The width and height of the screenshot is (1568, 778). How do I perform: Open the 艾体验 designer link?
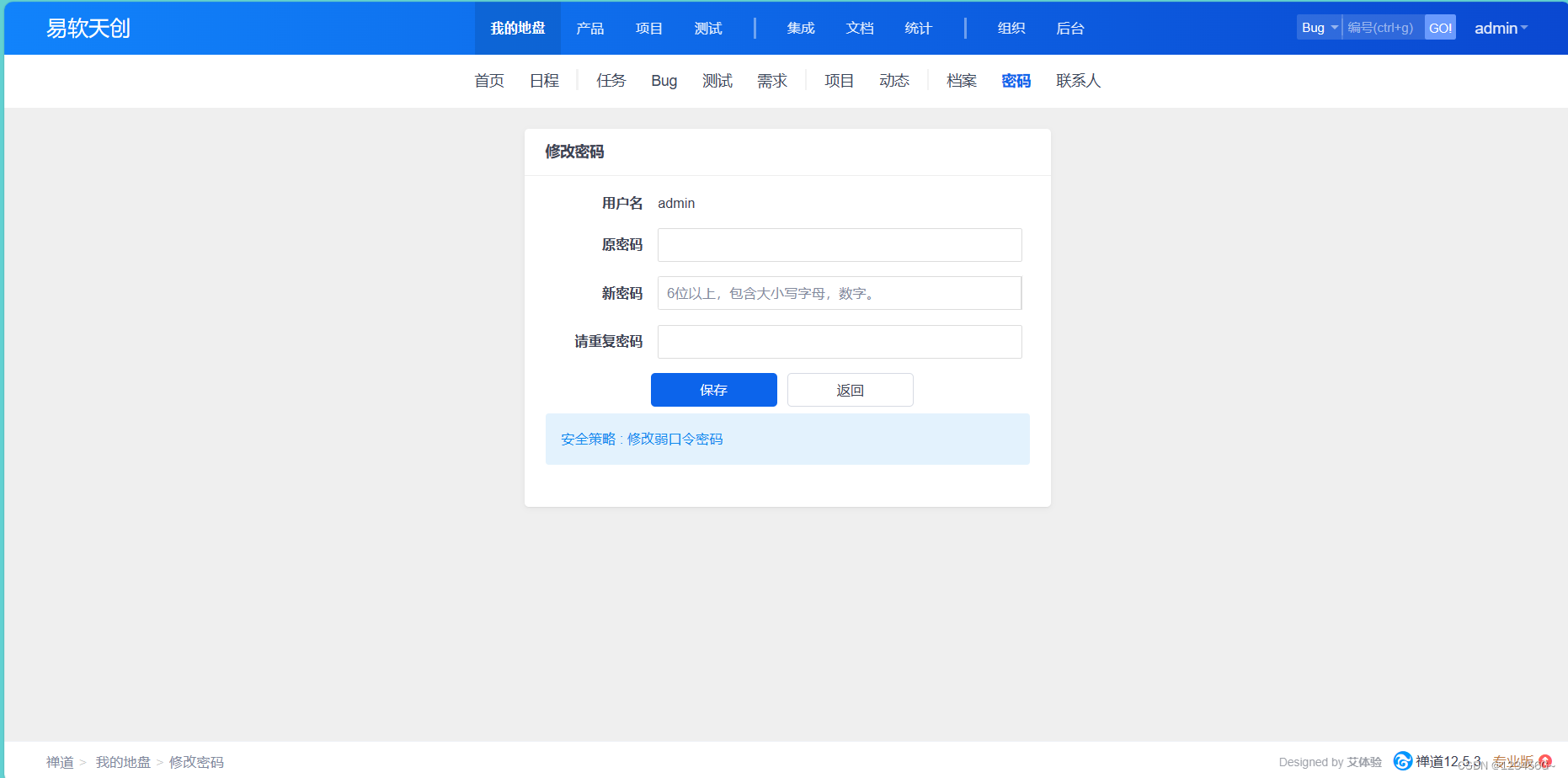click(1364, 762)
